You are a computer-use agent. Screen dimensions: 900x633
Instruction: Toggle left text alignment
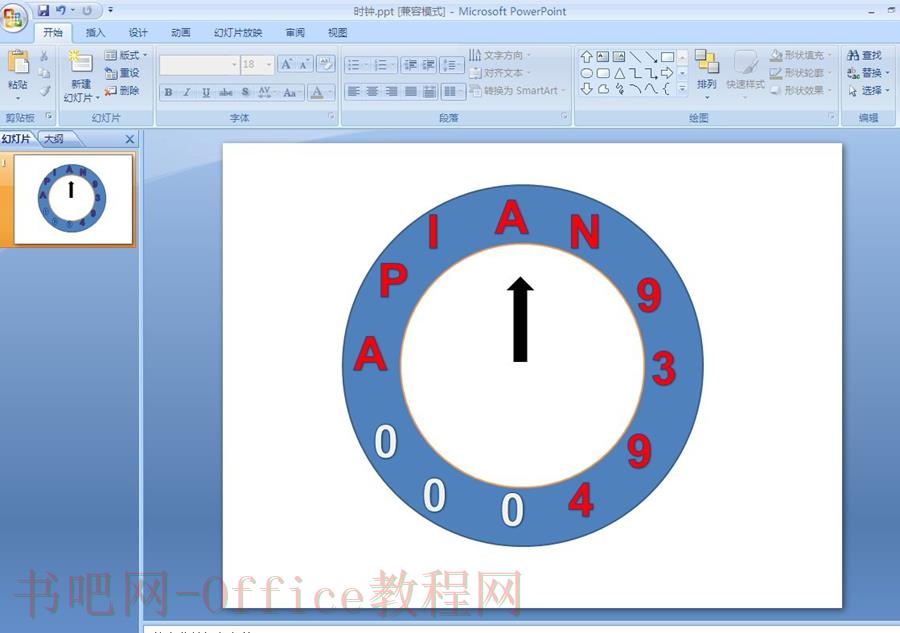tap(354, 91)
